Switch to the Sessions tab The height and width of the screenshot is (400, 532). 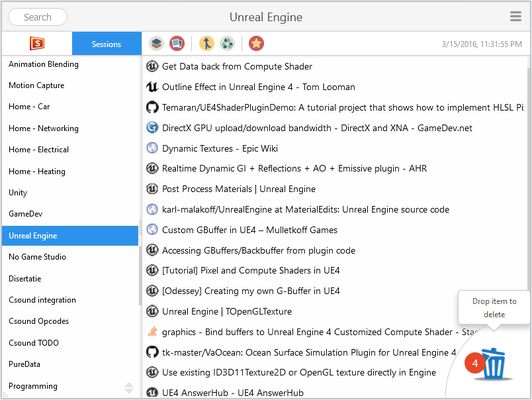coord(107,44)
